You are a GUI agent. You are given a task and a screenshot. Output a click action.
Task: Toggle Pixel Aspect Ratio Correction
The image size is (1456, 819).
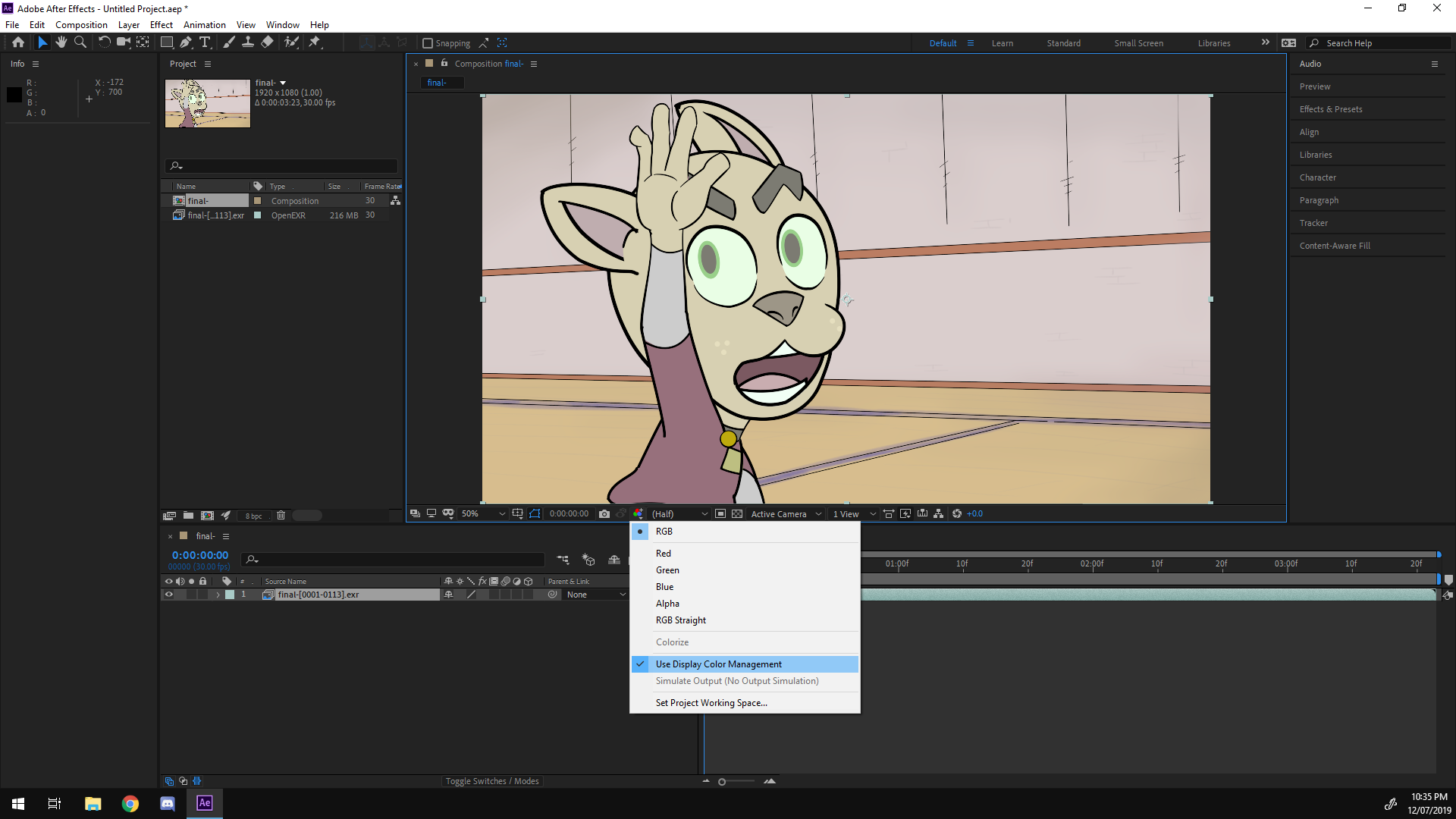click(x=889, y=513)
